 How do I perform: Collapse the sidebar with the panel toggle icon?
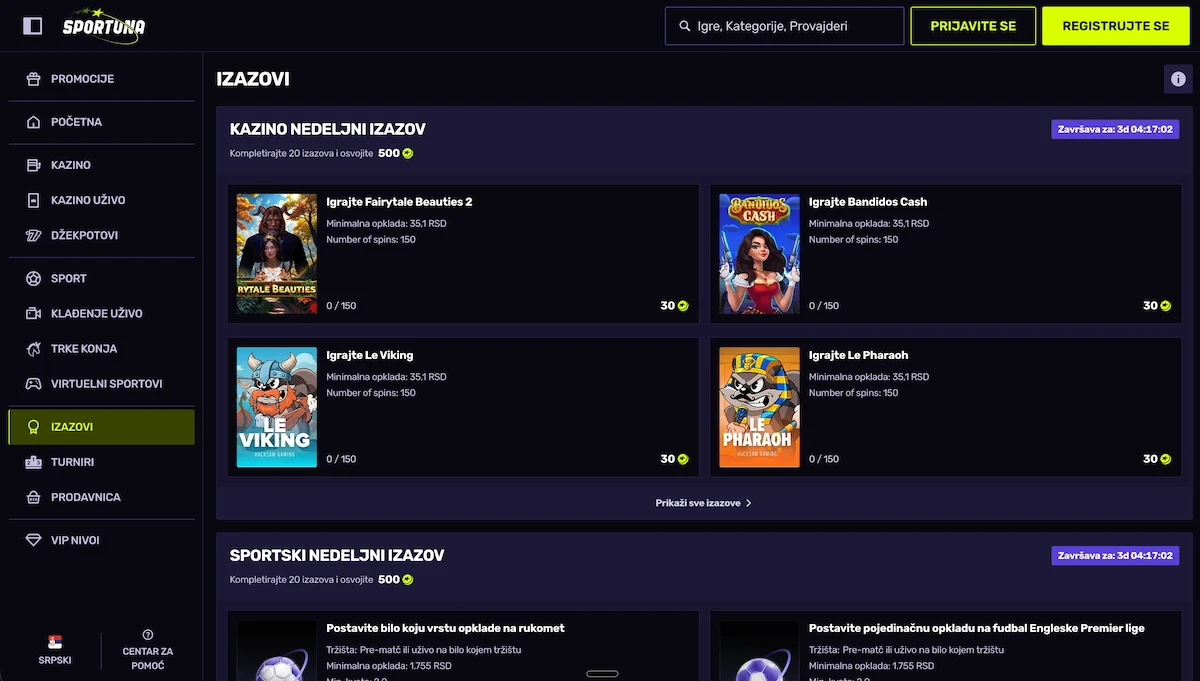click(x=32, y=26)
